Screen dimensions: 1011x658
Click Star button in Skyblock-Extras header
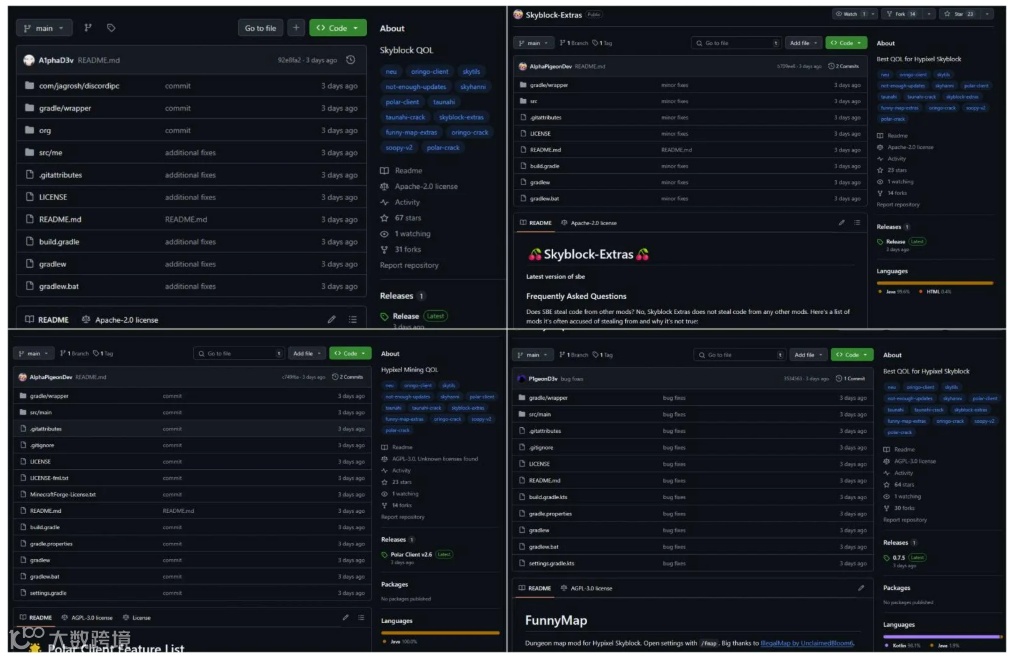click(959, 14)
